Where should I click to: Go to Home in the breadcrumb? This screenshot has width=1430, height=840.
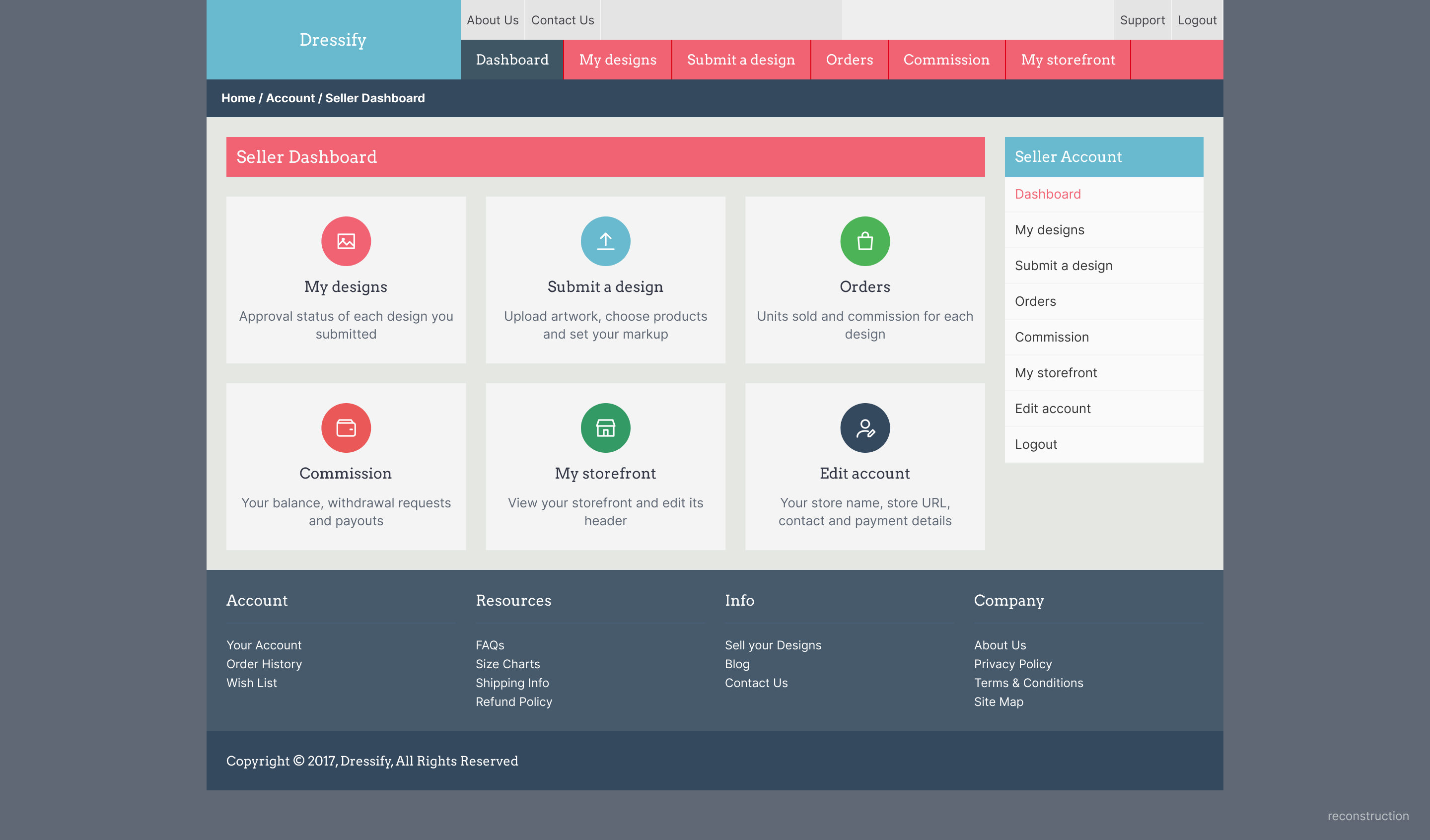point(238,98)
